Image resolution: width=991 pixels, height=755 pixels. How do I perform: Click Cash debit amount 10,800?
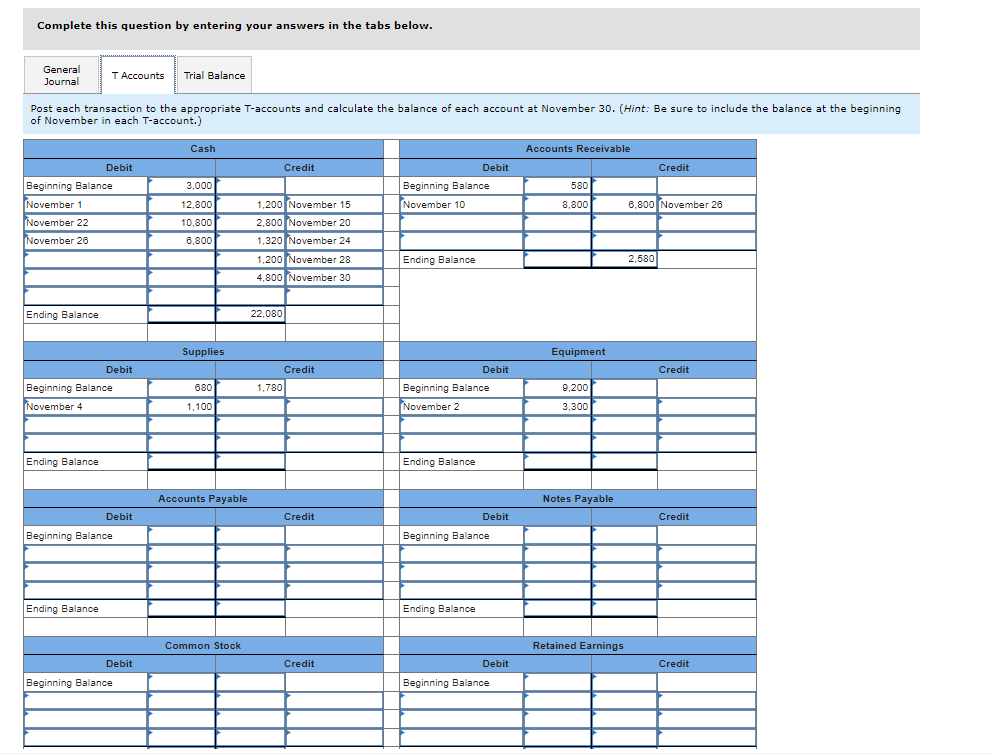[181, 223]
